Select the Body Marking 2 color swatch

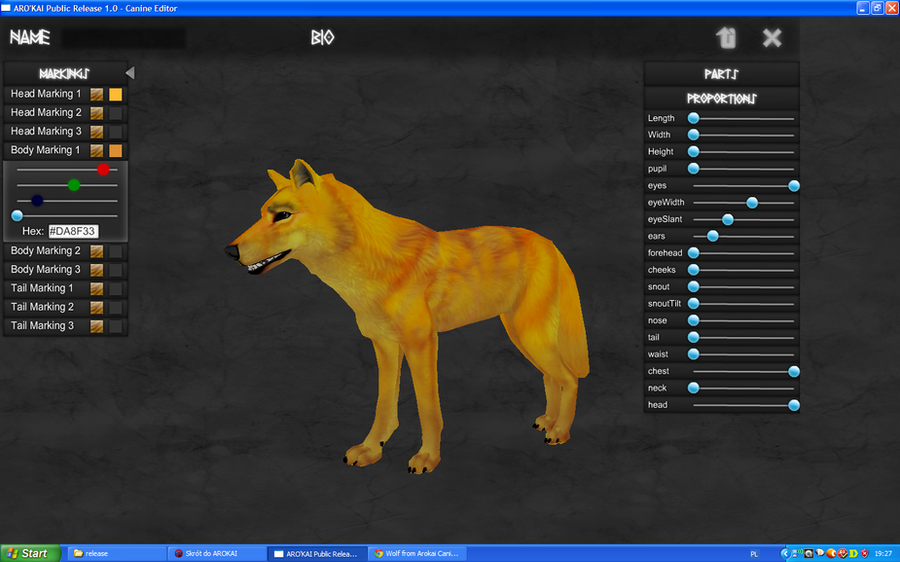point(115,251)
